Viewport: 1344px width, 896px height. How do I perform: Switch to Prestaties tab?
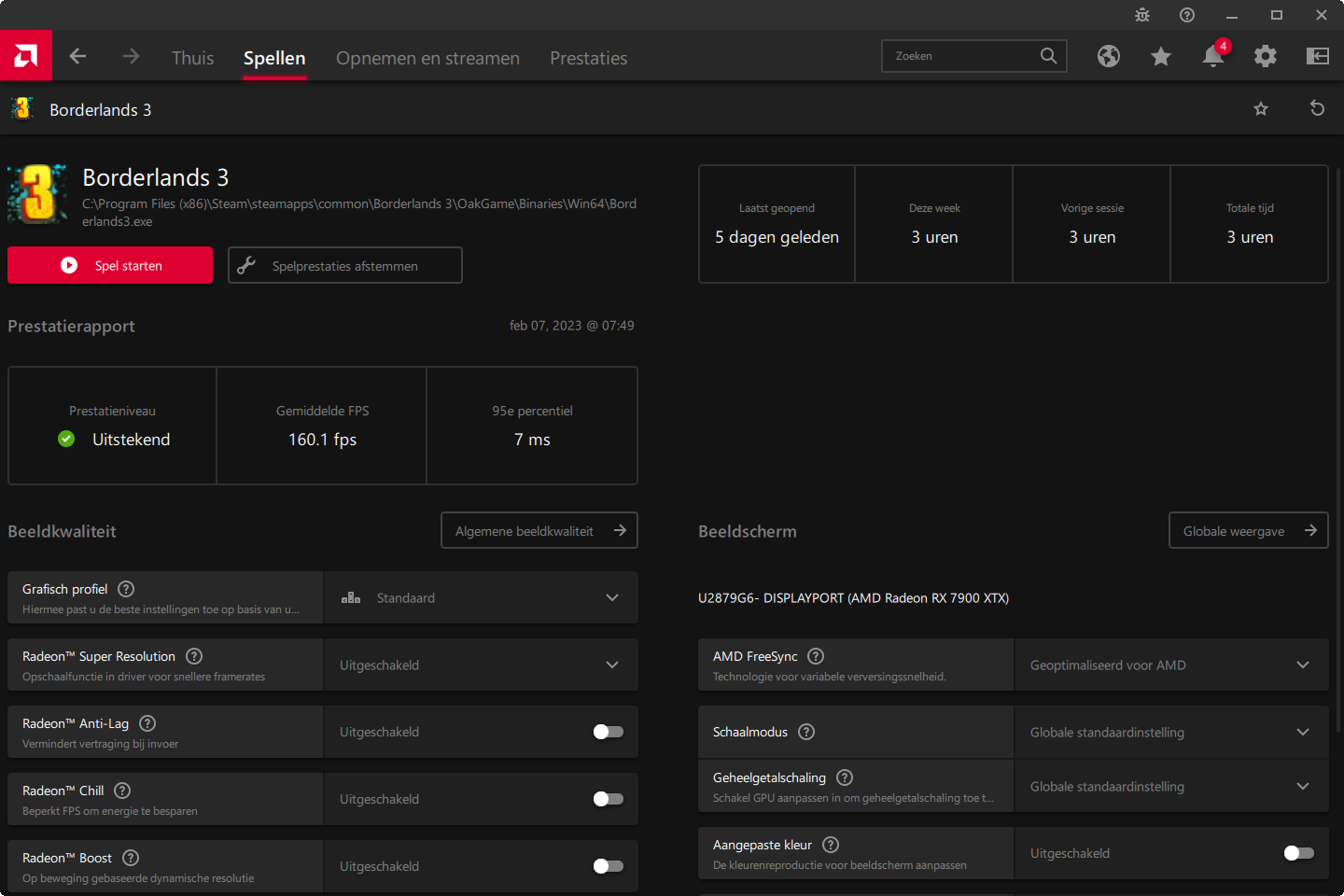tap(588, 58)
